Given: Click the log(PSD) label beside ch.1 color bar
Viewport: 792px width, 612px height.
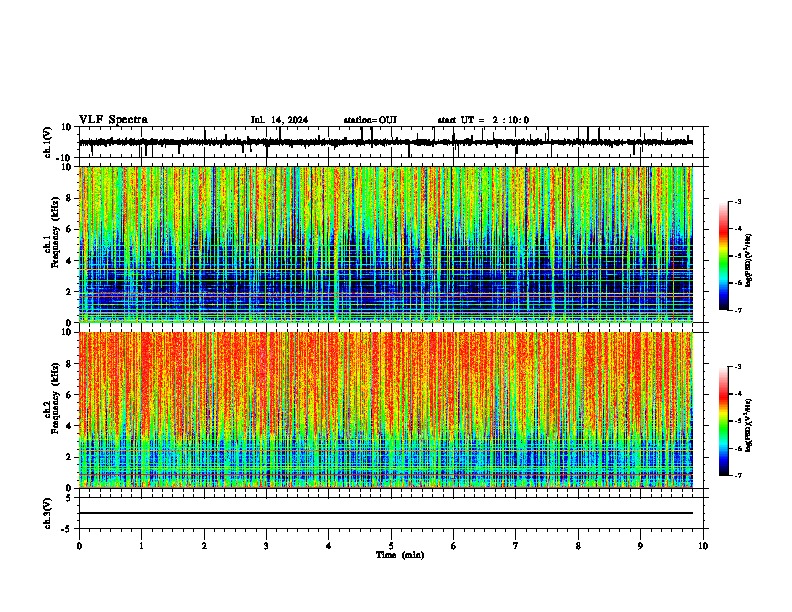Looking at the screenshot, I should (x=749, y=260).
